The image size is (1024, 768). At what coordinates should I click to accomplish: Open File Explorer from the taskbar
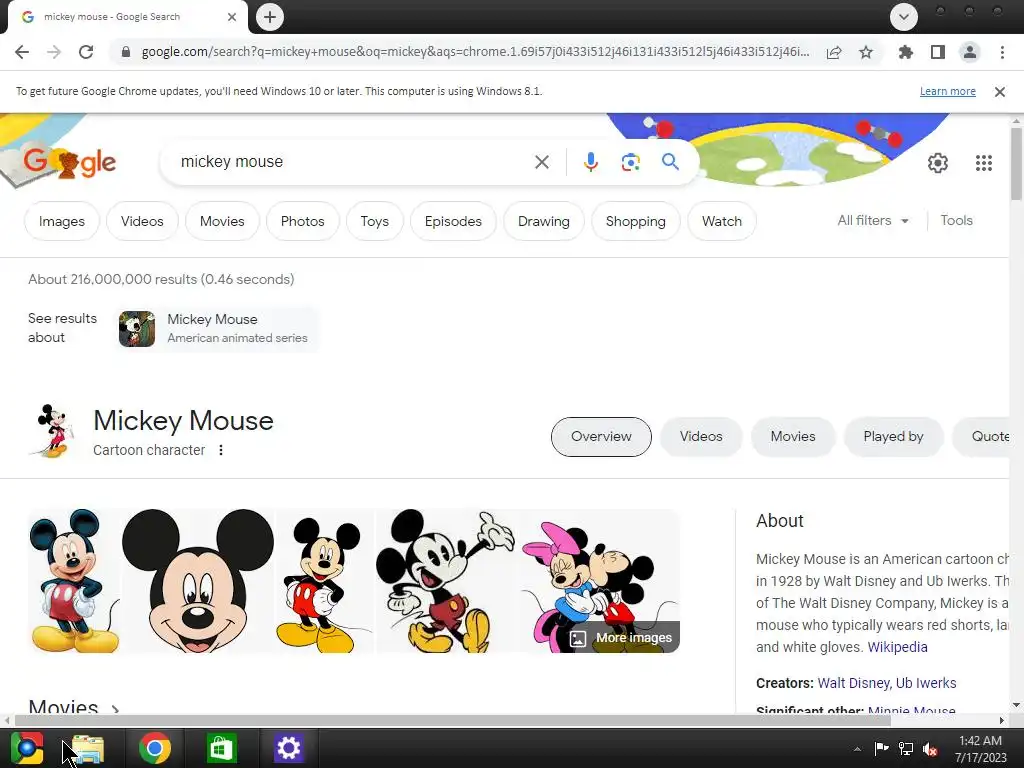tap(88, 748)
